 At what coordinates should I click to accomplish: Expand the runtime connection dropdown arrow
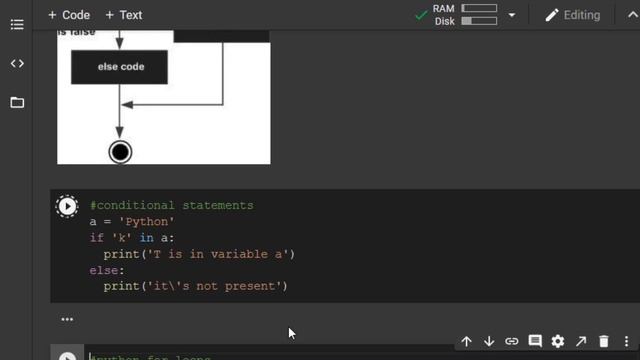[x=511, y=16]
